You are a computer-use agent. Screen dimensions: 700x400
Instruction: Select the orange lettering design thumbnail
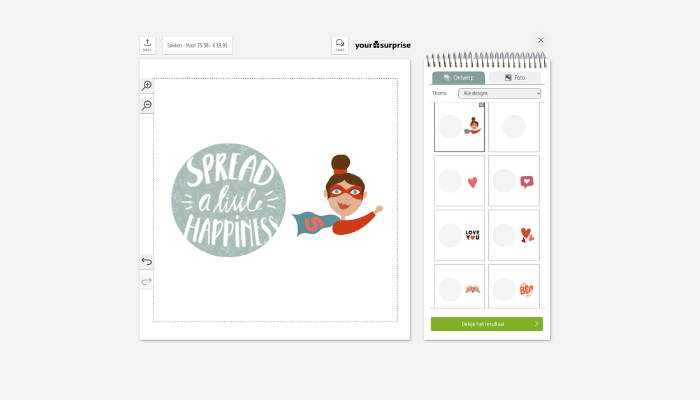[514, 287]
